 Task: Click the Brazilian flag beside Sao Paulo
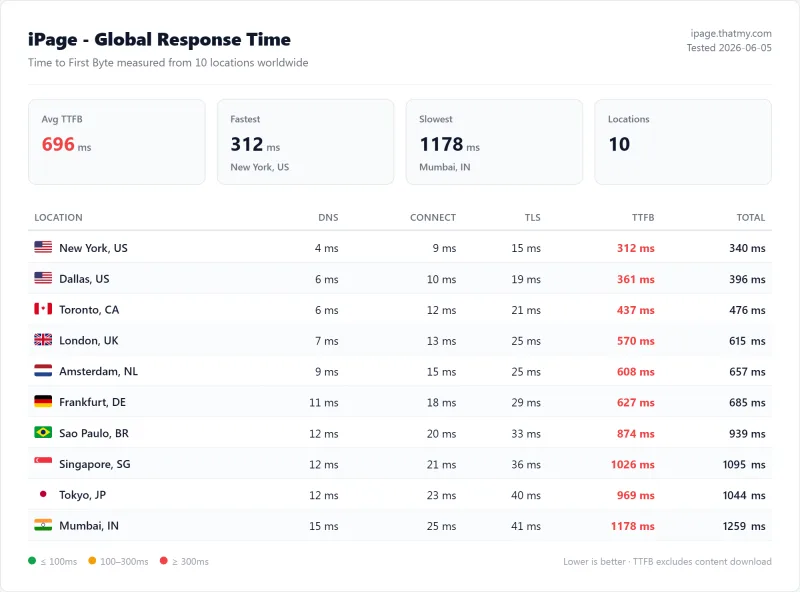point(43,432)
